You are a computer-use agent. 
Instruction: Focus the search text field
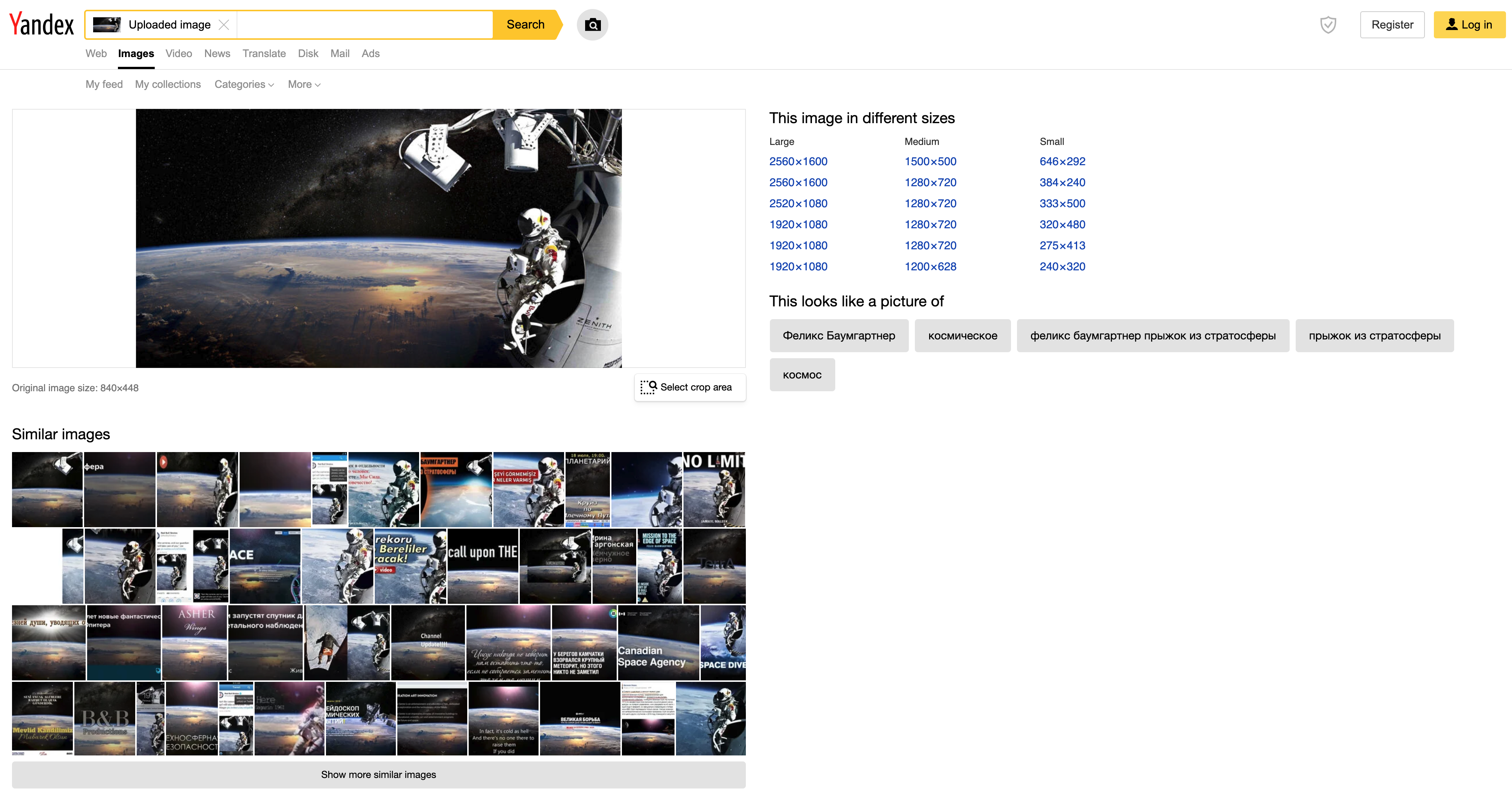[364, 25]
